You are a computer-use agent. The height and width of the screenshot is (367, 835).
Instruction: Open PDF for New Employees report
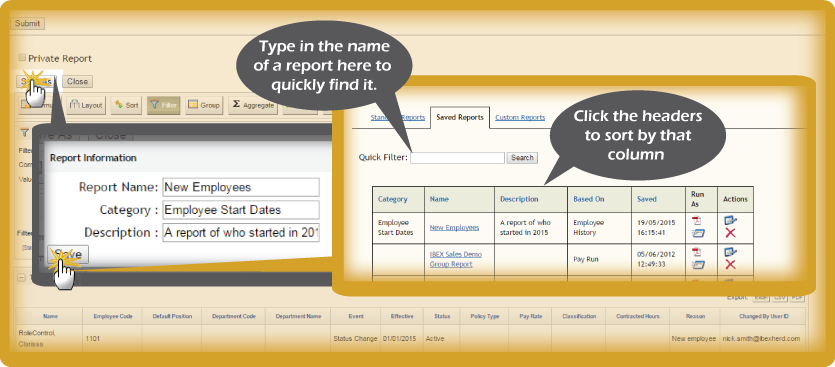[x=696, y=221]
